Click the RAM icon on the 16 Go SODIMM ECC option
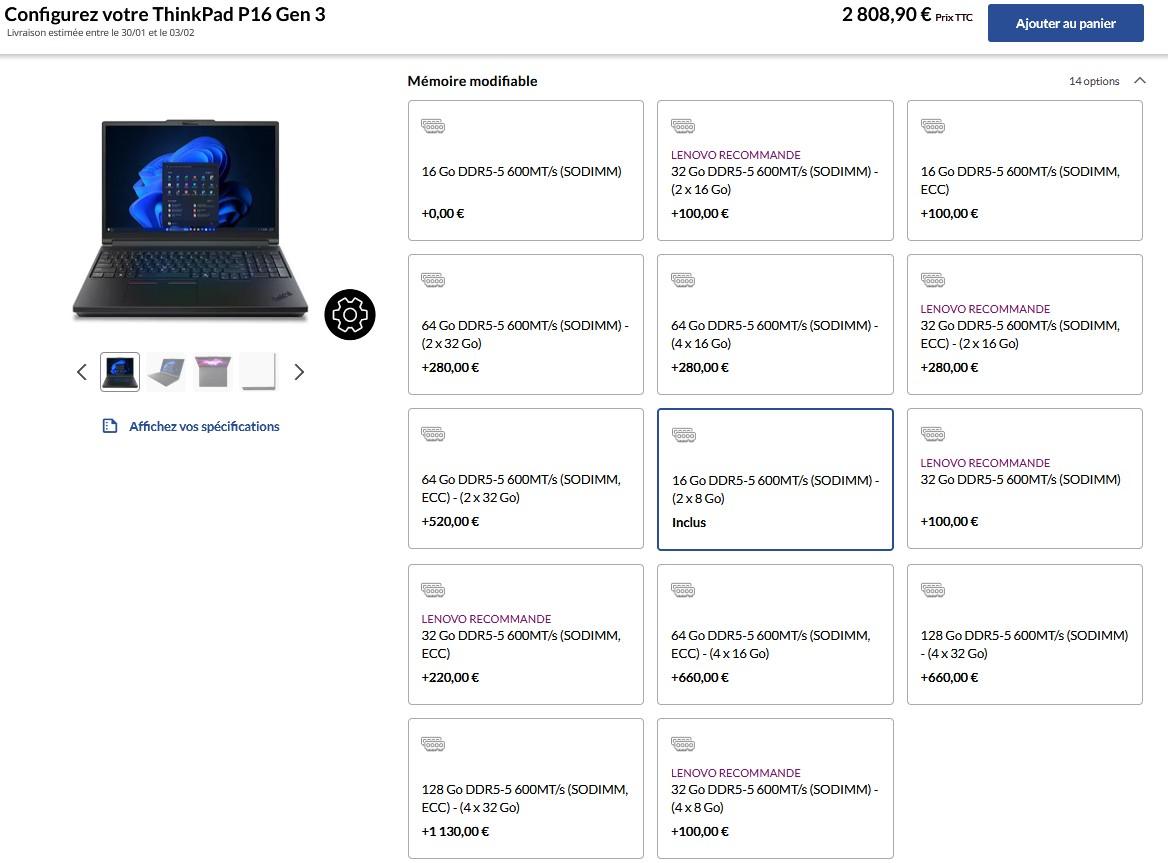The image size is (1168, 863). click(933, 126)
